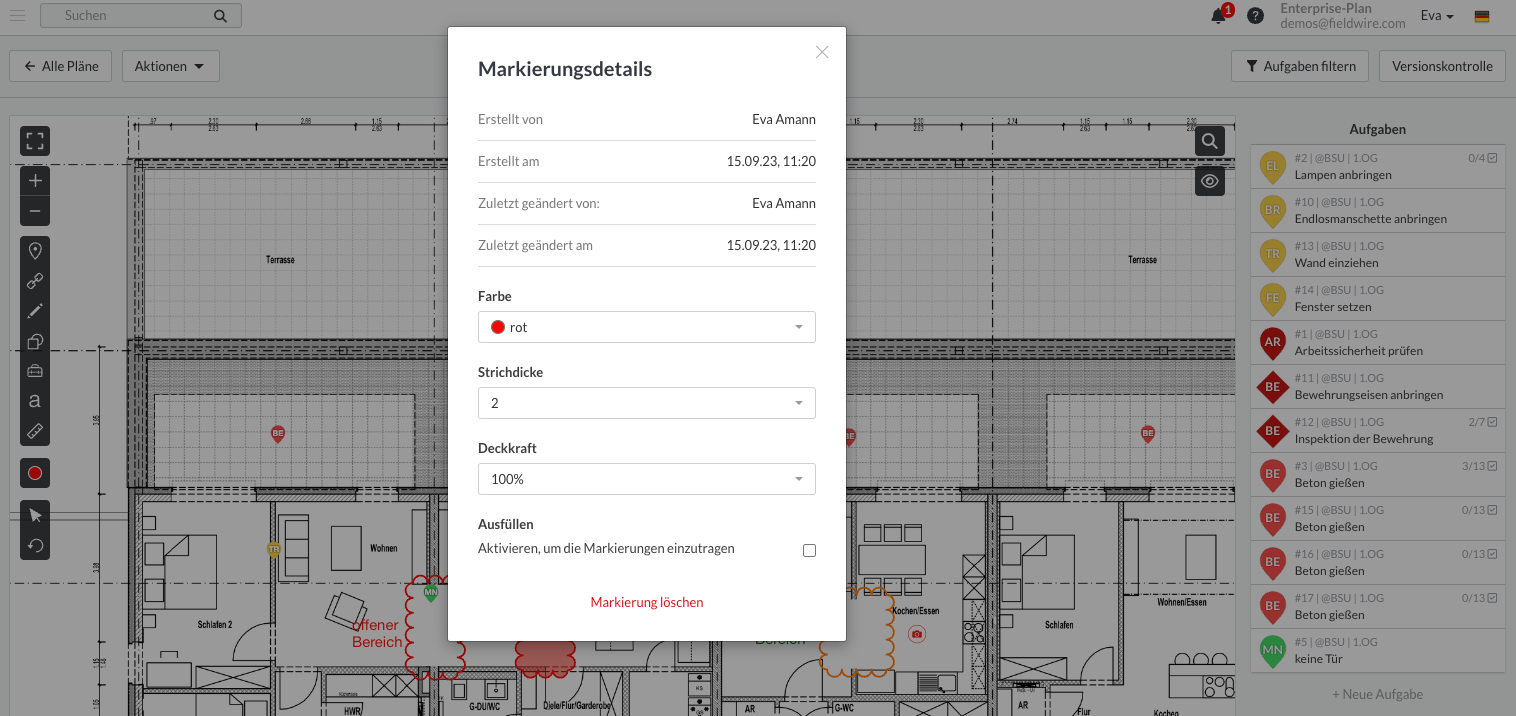1516x716 pixels.
Task: Close the Markierungsdetails dialog
Action: 822,52
